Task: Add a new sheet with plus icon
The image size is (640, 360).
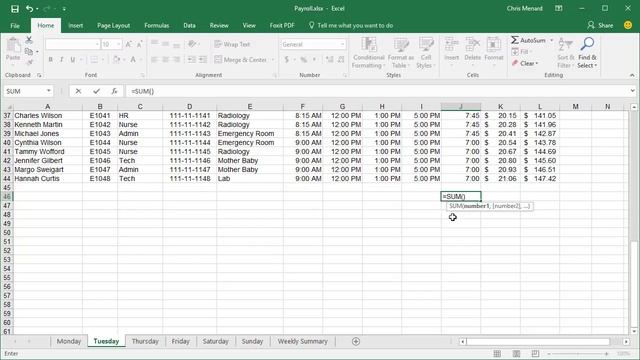Action: click(356, 341)
